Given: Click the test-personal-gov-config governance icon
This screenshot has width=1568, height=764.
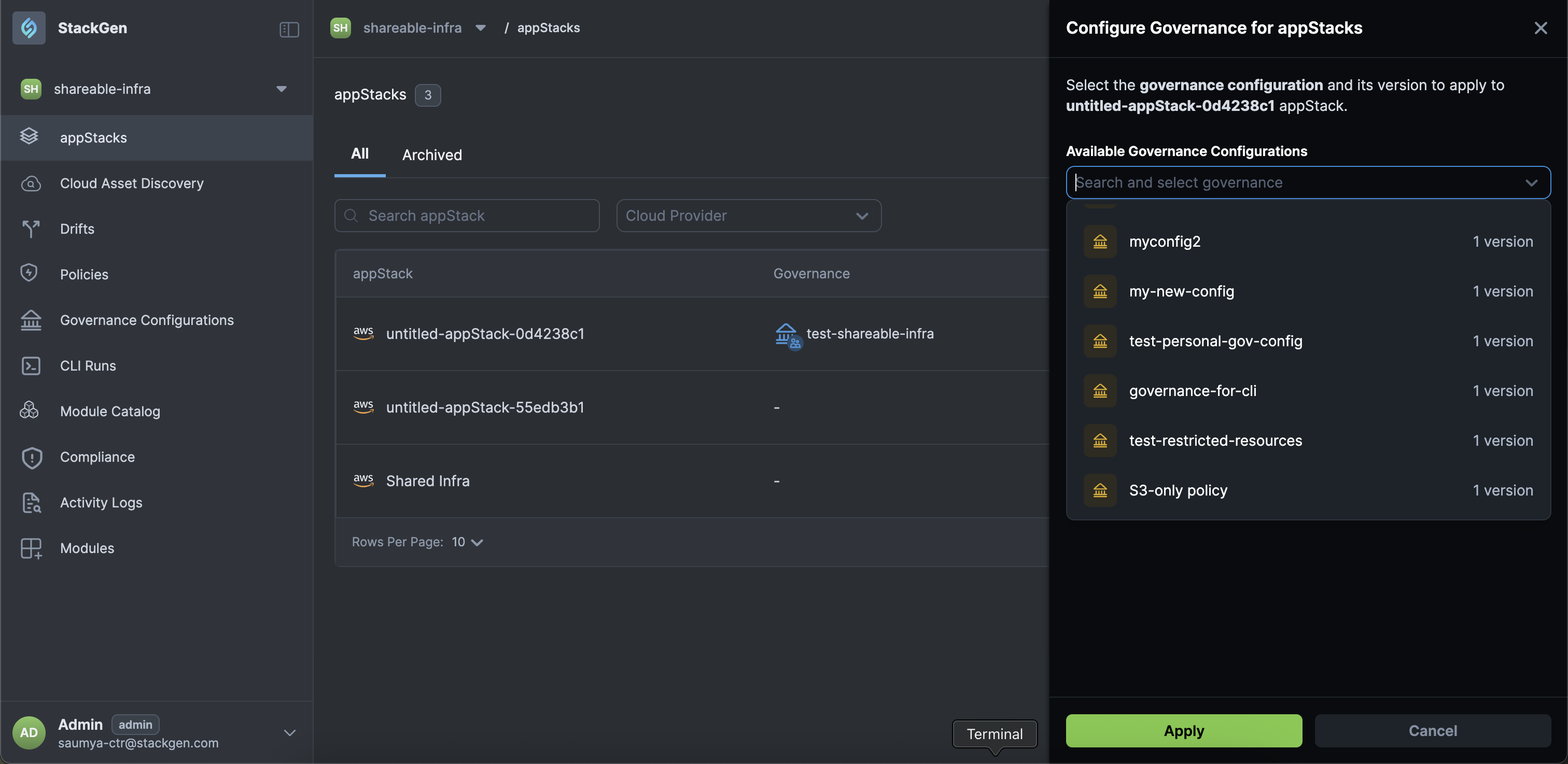Looking at the screenshot, I should (x=1100, y=341).
